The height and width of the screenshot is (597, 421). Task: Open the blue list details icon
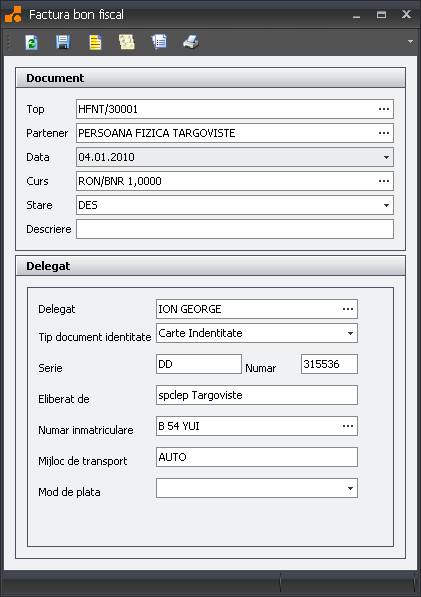[159, 42]
